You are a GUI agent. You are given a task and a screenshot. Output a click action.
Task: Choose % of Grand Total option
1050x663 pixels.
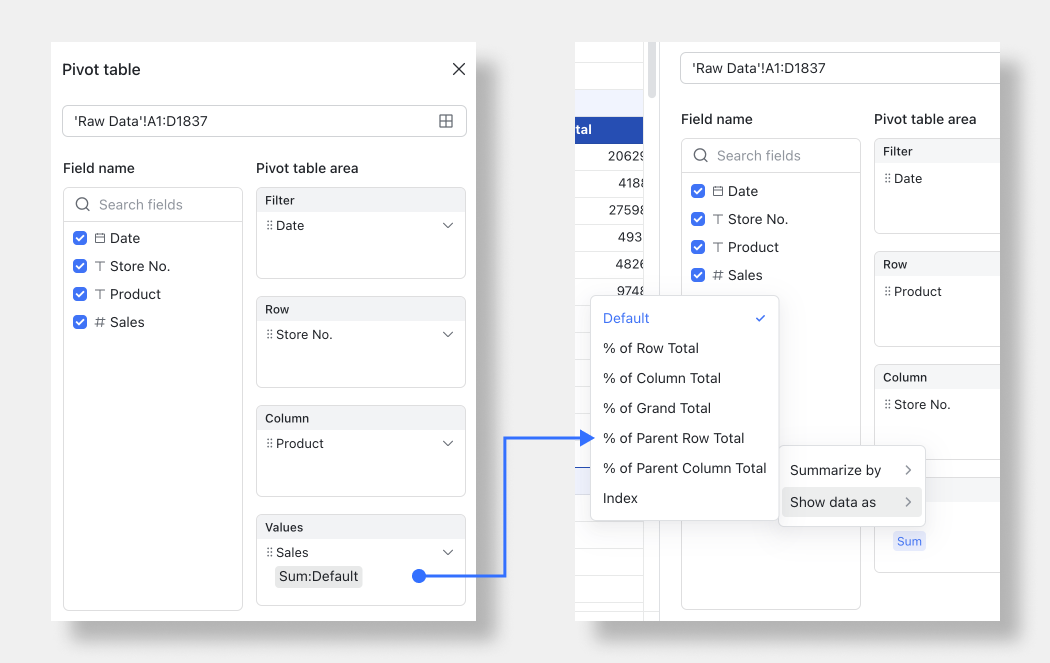656,408
